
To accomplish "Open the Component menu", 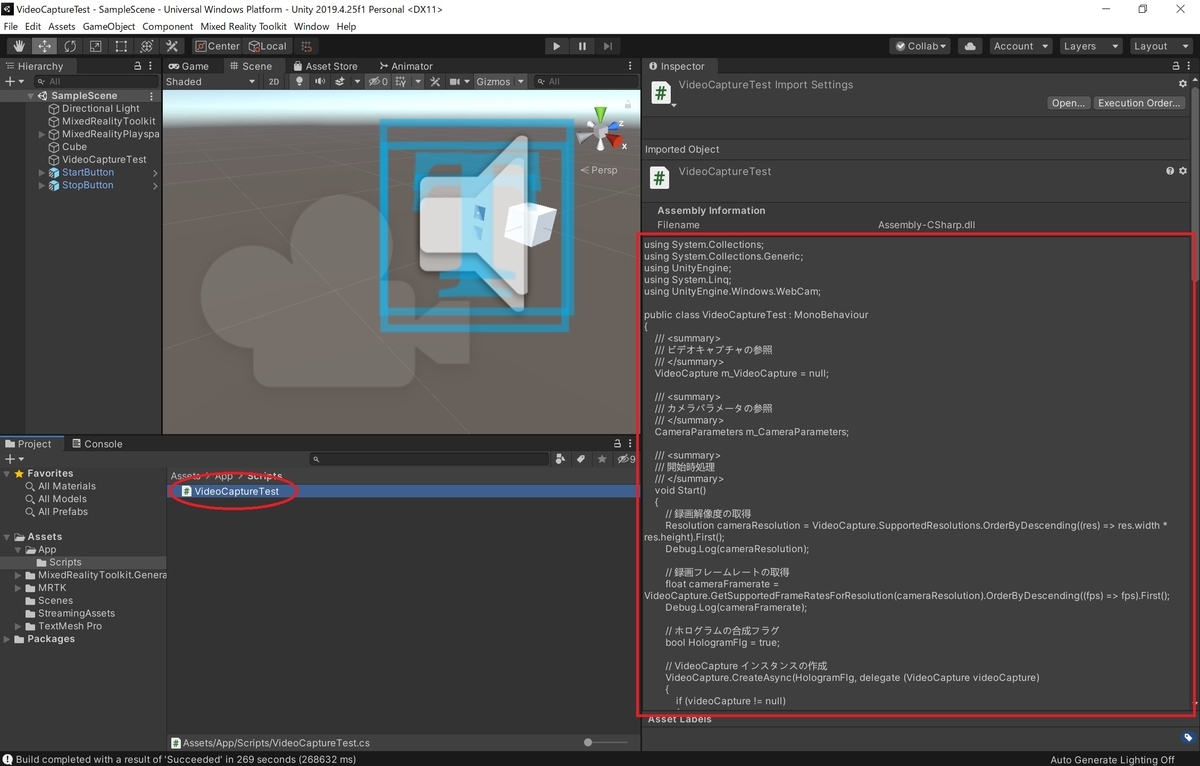I will [168, 26].
